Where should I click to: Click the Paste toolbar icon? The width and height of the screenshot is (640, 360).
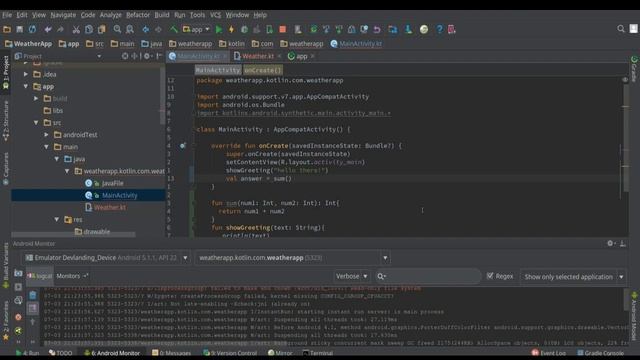coord(101,29)
